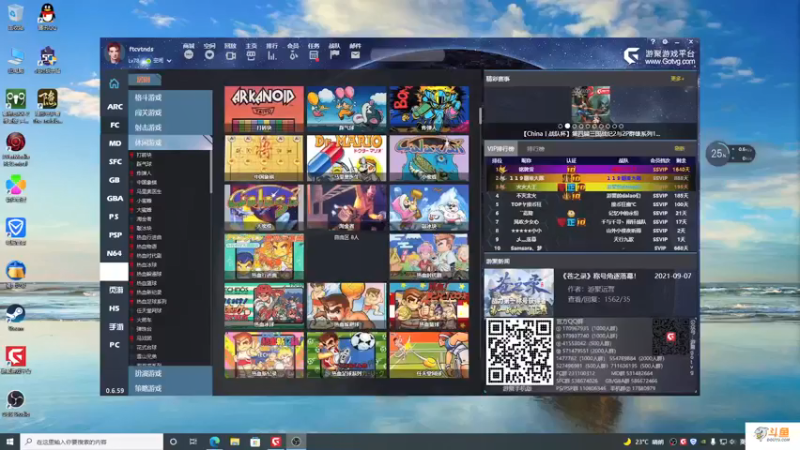Click the game grid scrollbar
This screenshot has height=450, width=800.
tap(480, 116)
